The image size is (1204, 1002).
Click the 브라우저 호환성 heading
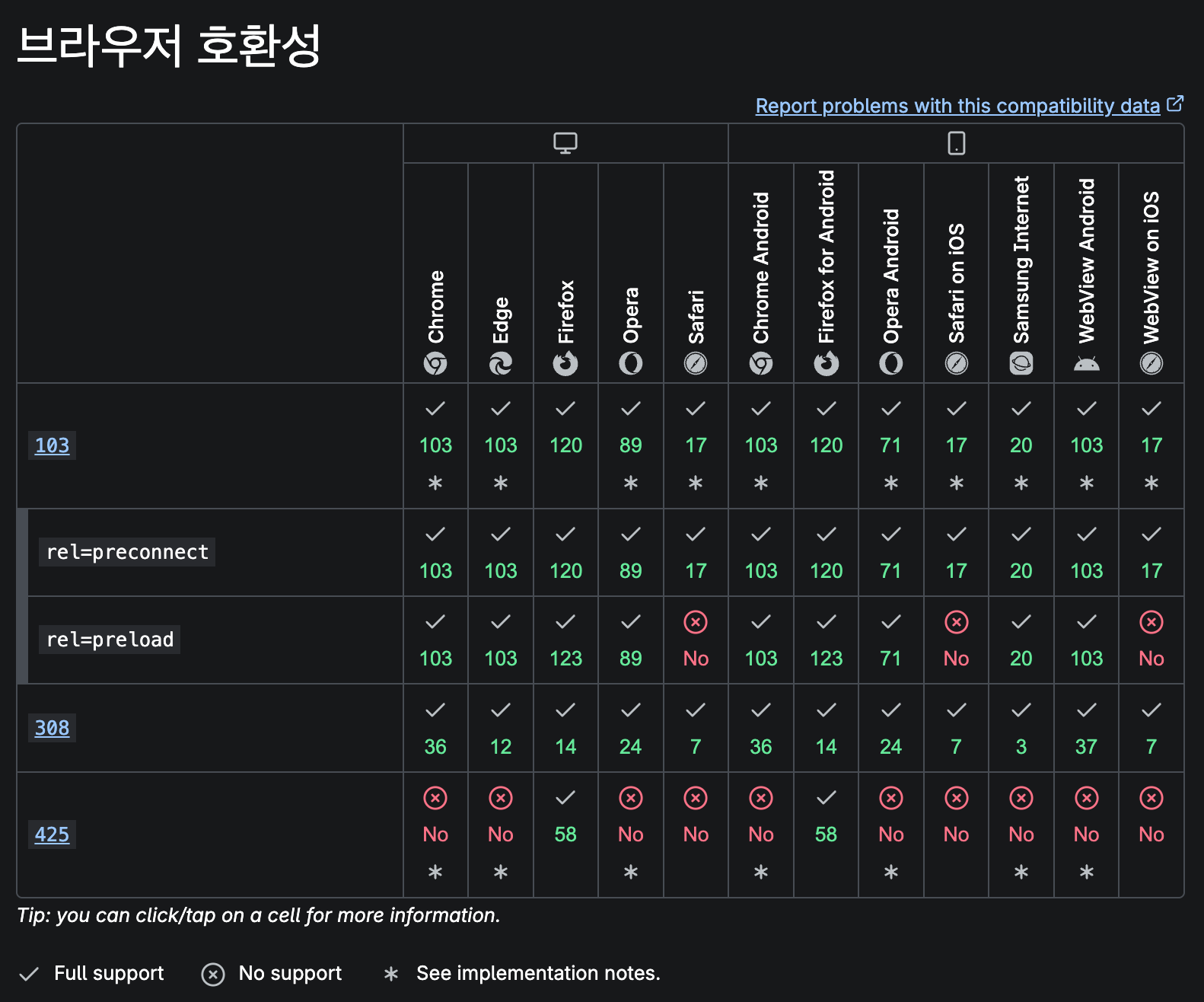[x=169, y=46]
